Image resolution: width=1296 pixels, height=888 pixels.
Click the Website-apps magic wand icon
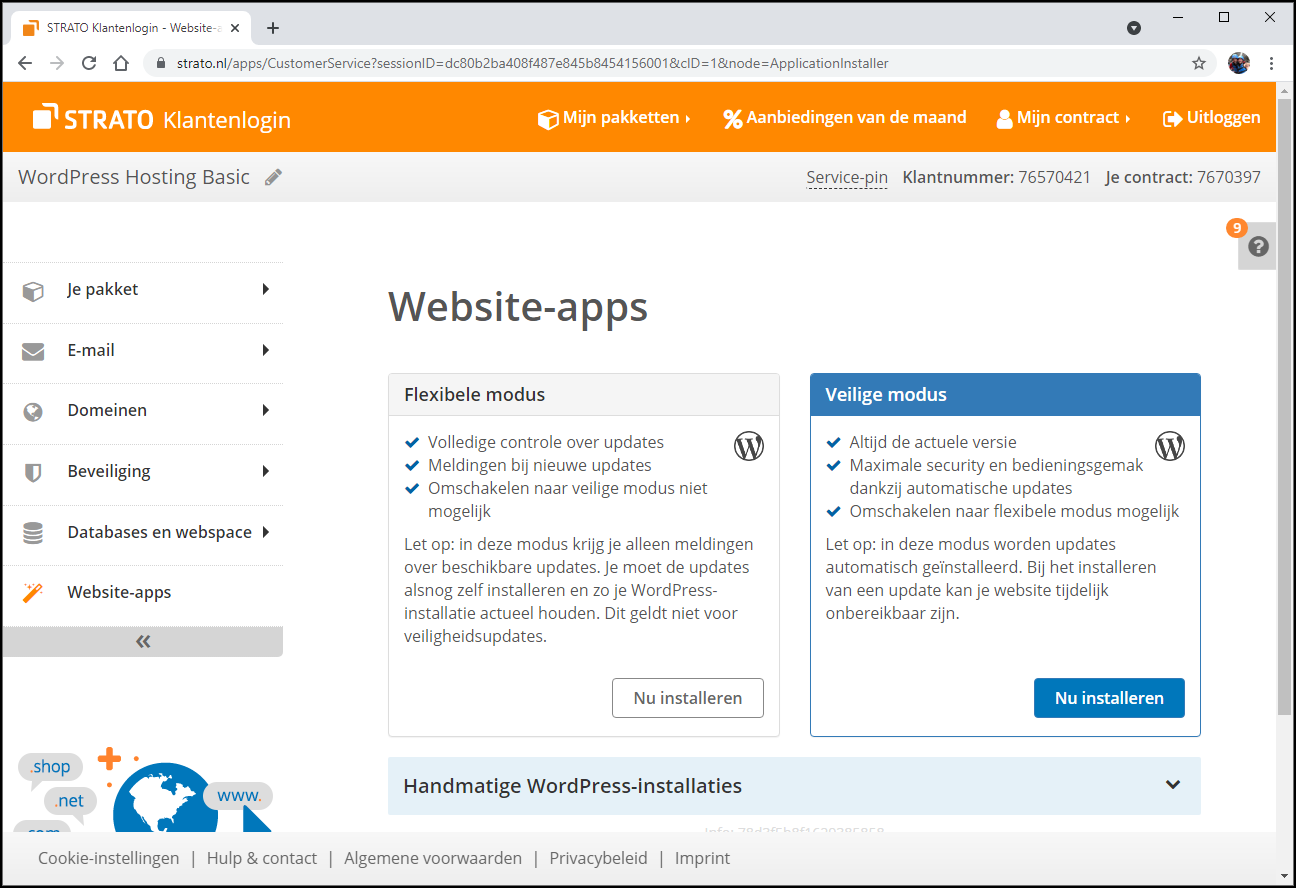33,592
